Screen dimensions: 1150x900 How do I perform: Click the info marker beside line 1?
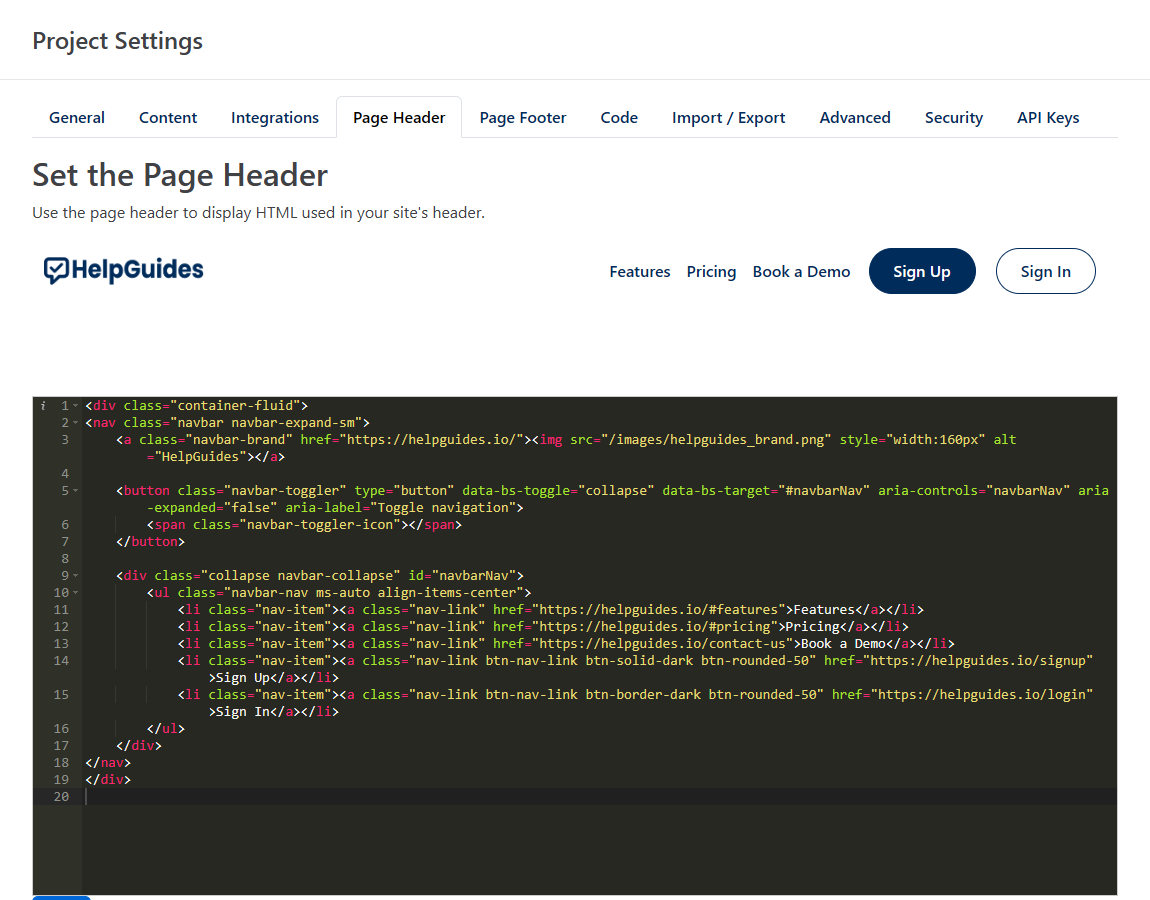pos(43,406)
